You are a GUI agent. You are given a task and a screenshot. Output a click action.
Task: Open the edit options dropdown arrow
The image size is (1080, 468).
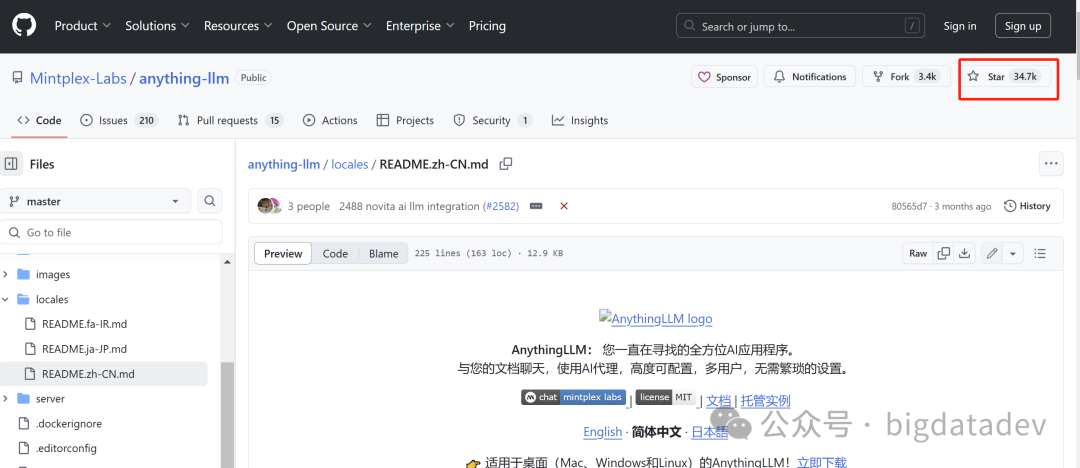(1012, 254)
